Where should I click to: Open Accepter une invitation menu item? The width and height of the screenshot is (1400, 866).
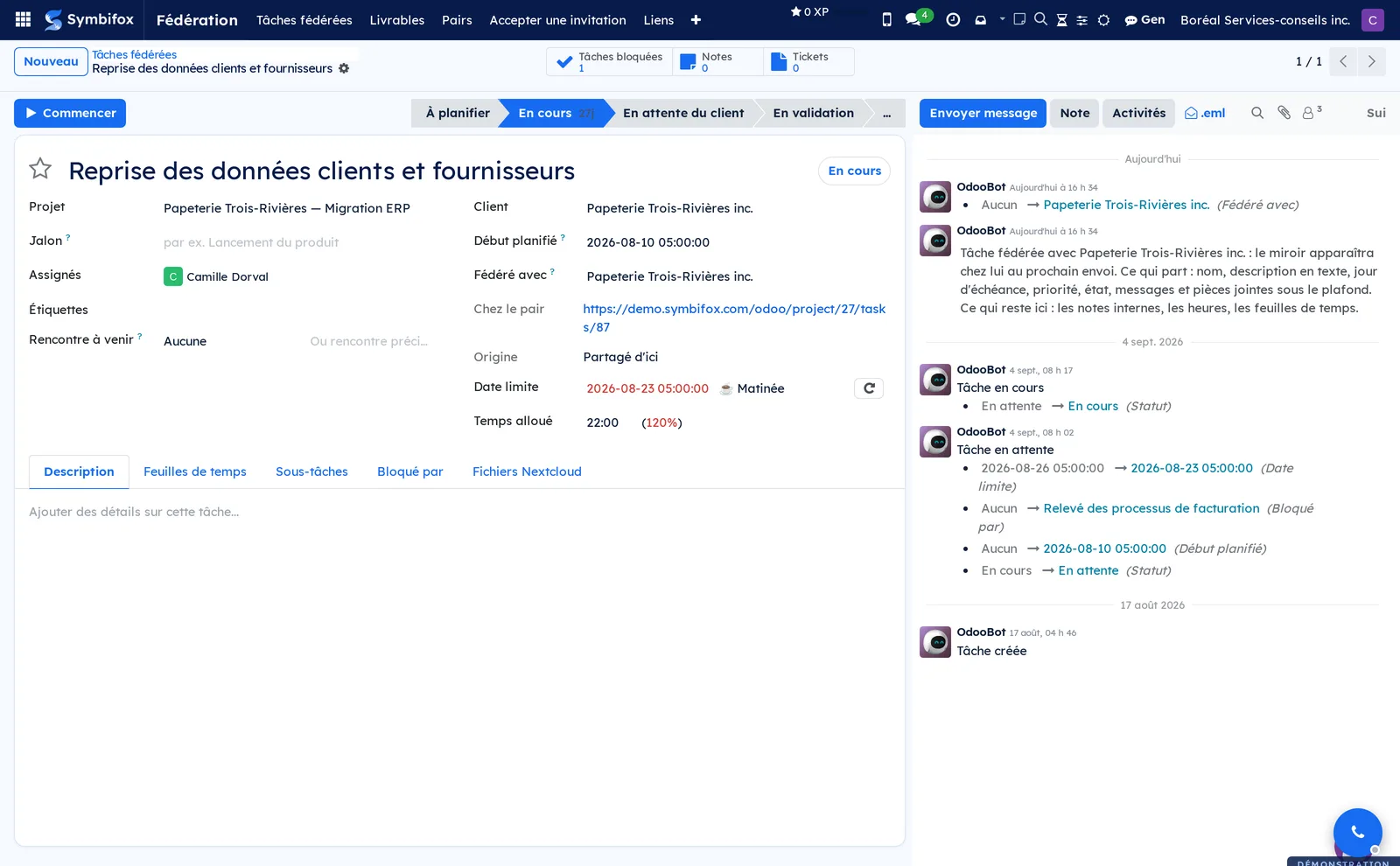coord(557,20)
